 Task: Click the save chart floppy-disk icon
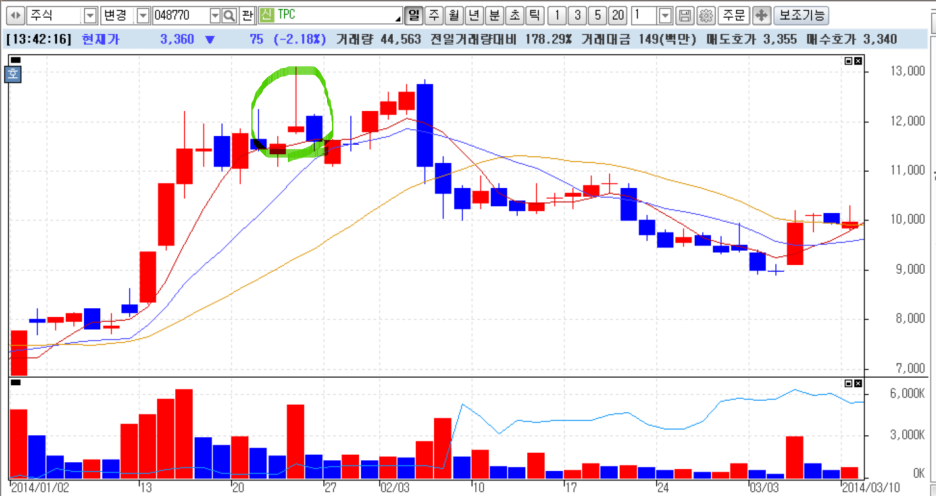(x=685, y=16)
